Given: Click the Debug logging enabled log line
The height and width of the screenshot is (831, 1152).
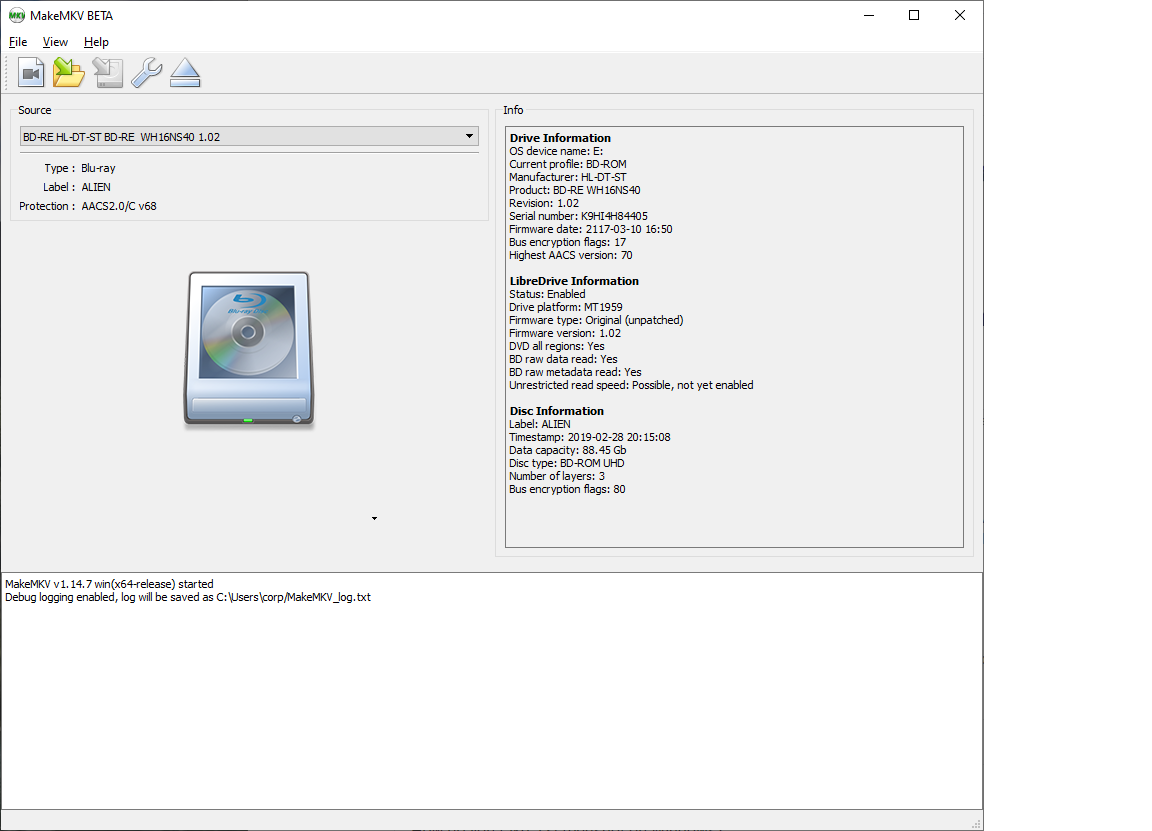Looking at the screenshot, I should [188, 597].
